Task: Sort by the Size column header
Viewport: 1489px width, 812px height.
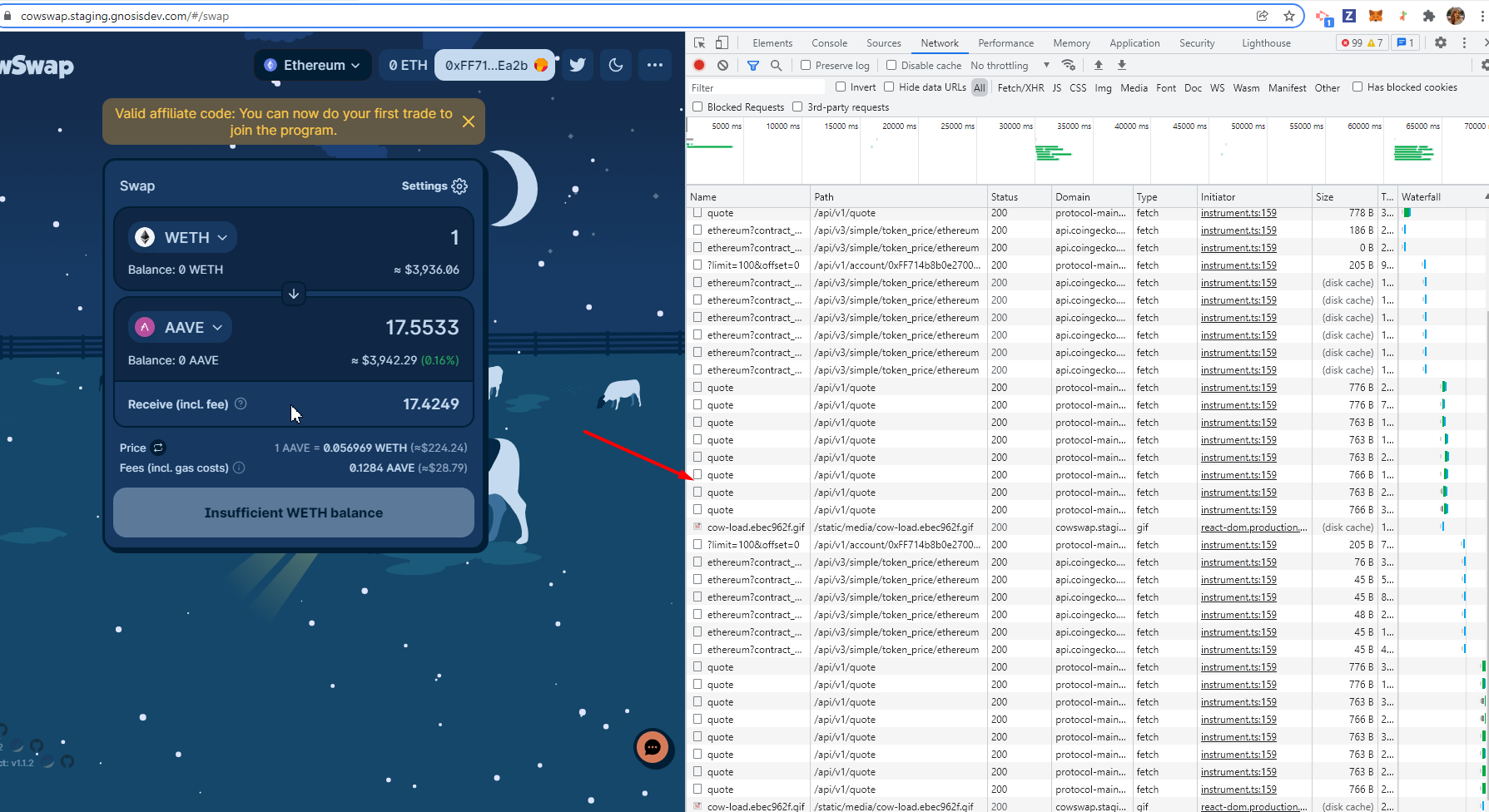Action: click(1343, 197)
